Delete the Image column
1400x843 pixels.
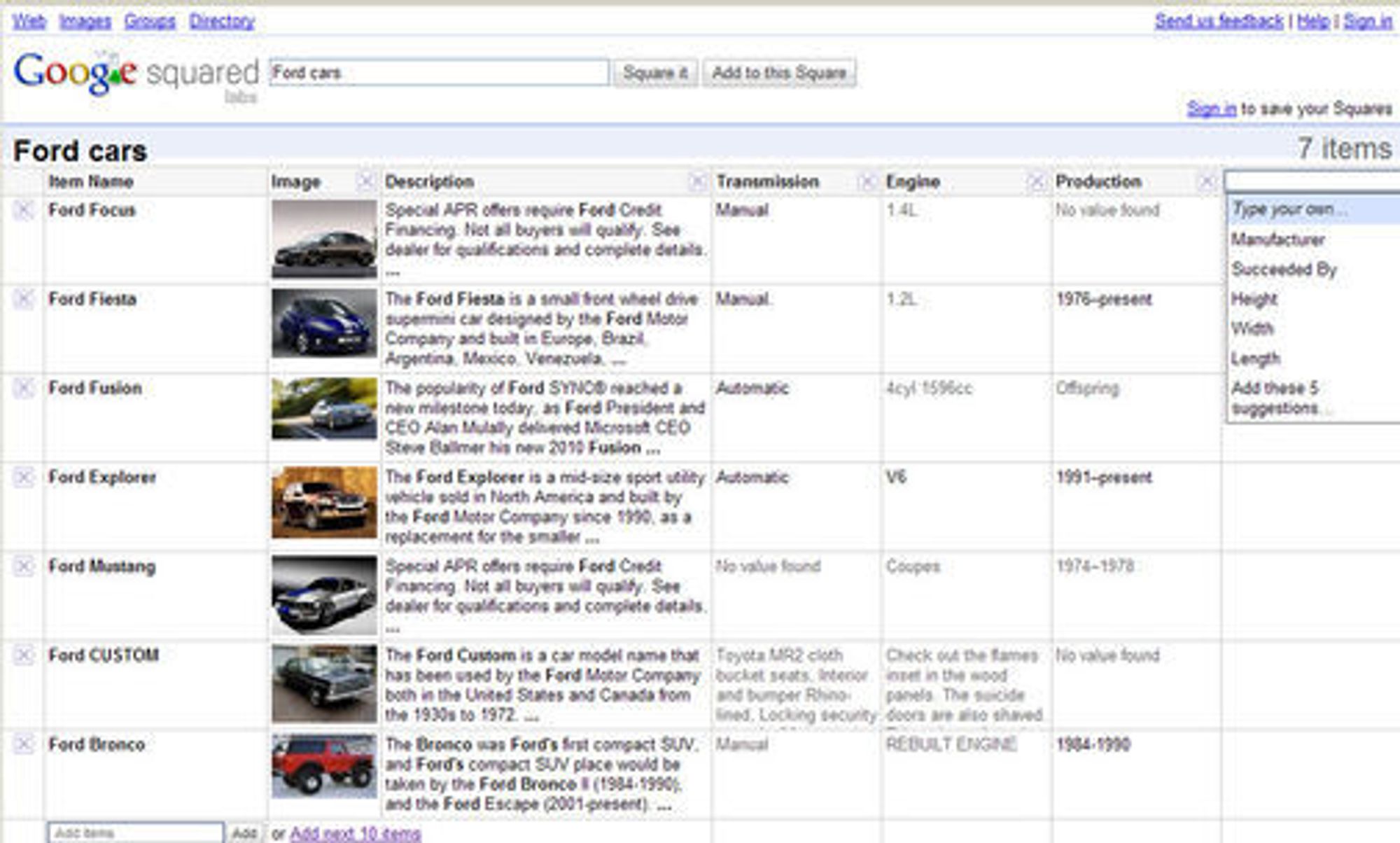(365, 182)
